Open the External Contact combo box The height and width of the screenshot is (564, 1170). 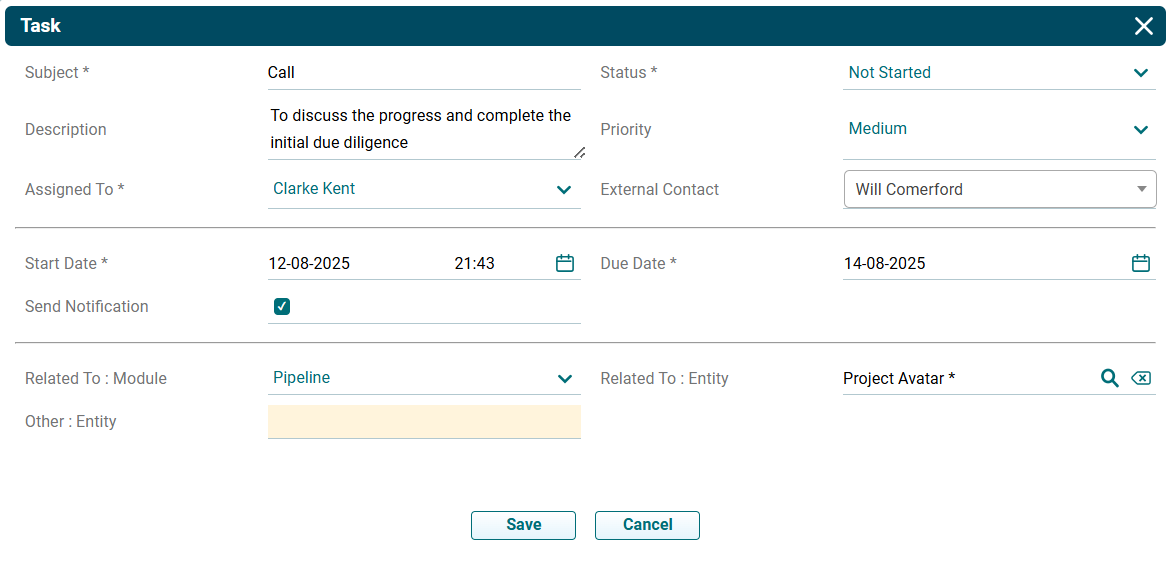point(1000,189)
